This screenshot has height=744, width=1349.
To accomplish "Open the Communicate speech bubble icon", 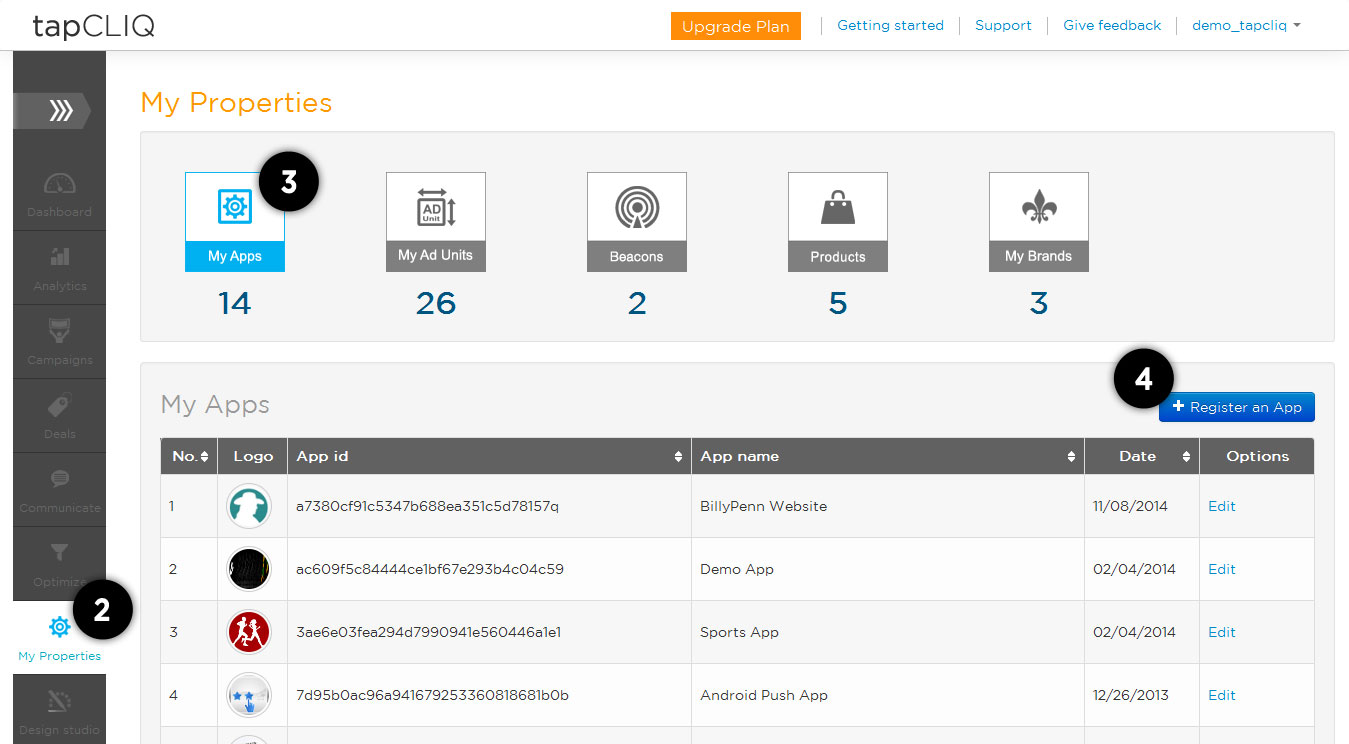I will tap(60, 480).
